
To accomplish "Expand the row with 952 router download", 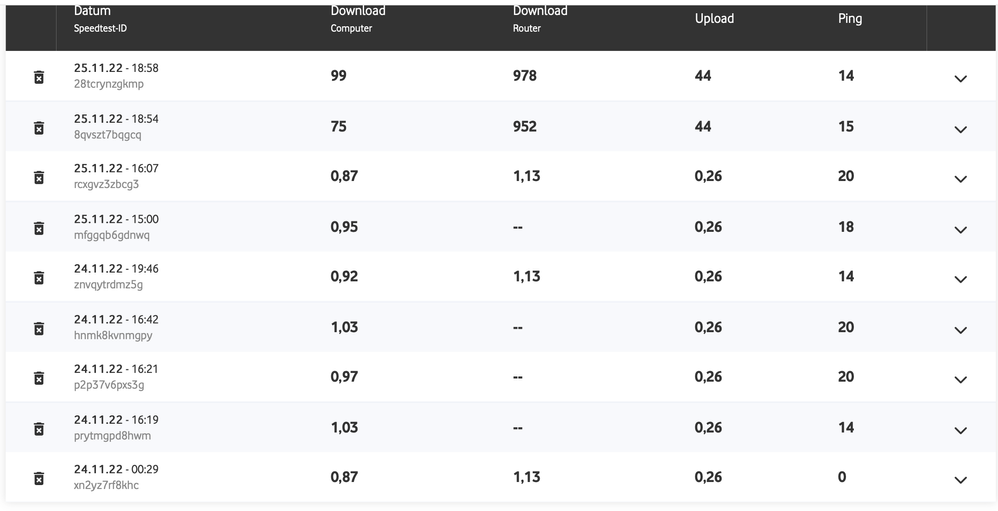I will click(960, 129).
